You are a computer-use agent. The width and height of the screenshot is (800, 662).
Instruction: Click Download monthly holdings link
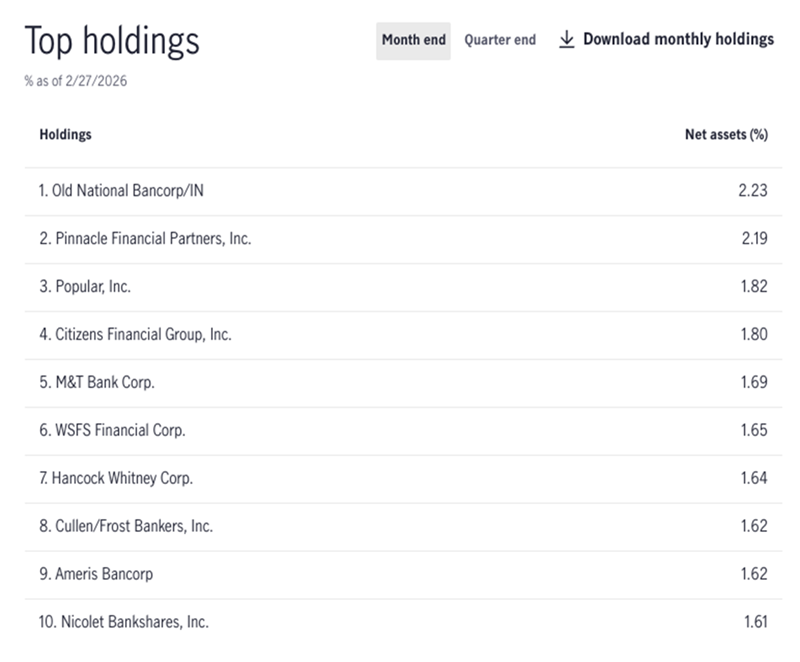(x=678, y=40)
